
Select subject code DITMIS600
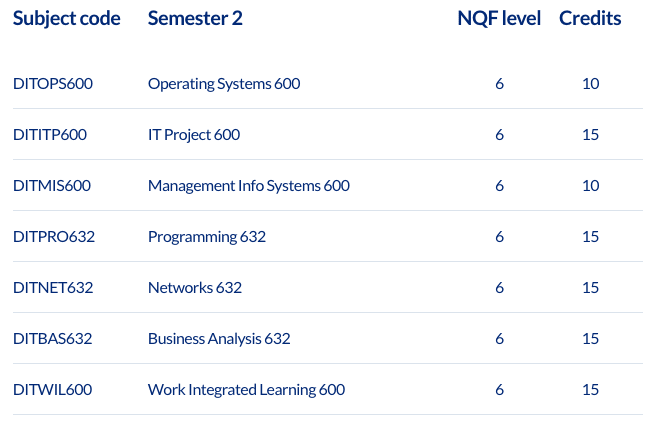pos(52,186)
